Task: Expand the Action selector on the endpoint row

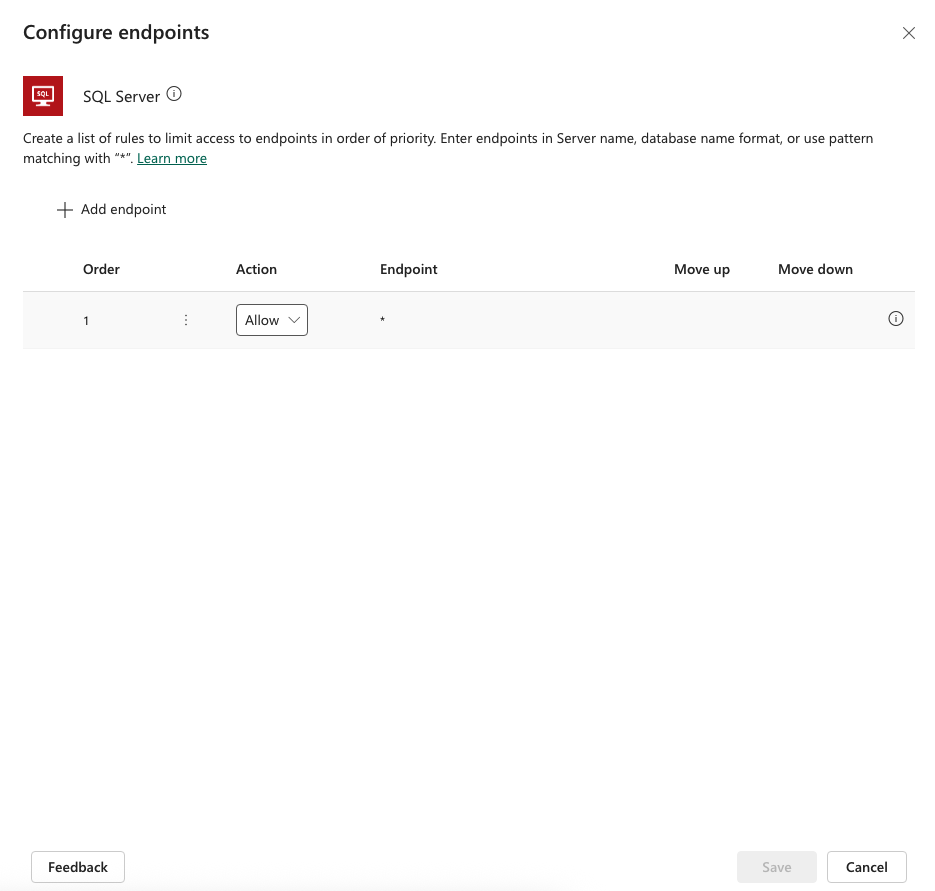Action: [271, 320]
